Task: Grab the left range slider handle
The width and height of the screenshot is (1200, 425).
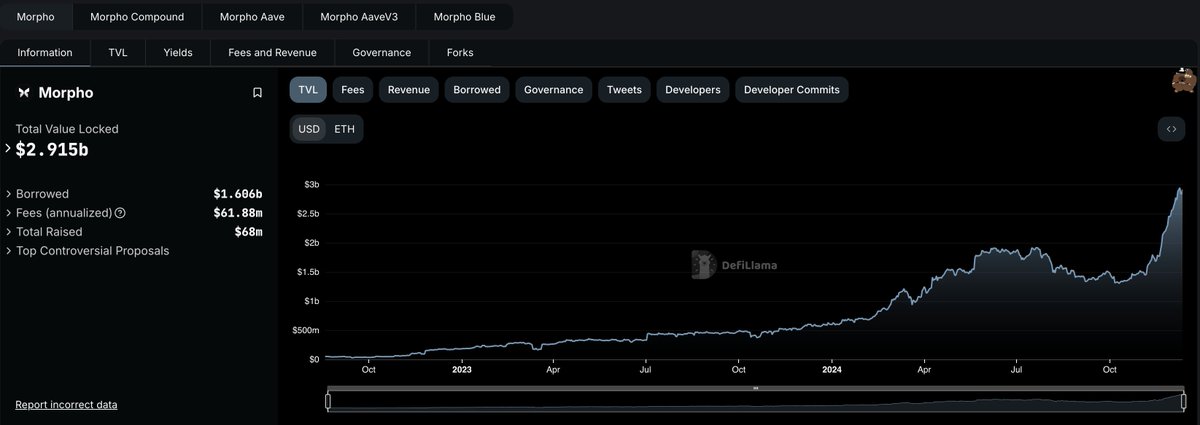Action: click(328, 401)
